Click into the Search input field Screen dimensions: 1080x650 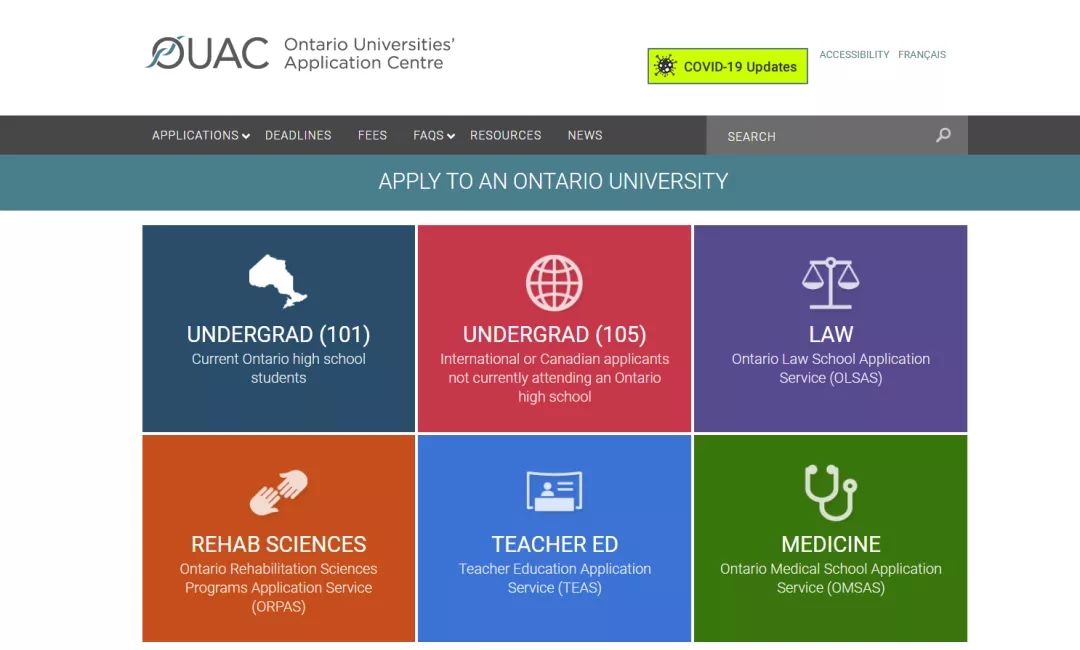(x=820, y=136)
